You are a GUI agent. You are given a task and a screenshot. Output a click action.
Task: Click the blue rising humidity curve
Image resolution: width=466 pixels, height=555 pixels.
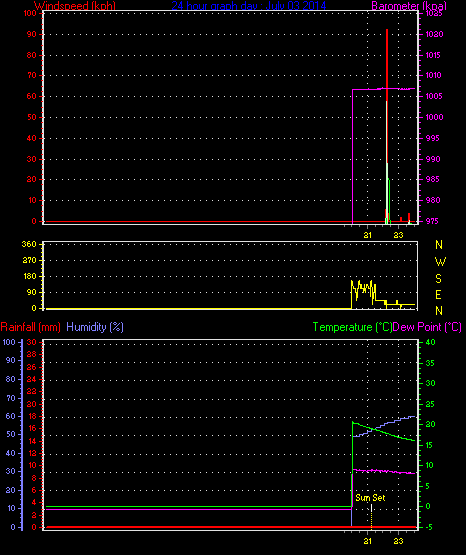(x=384, y=426)
